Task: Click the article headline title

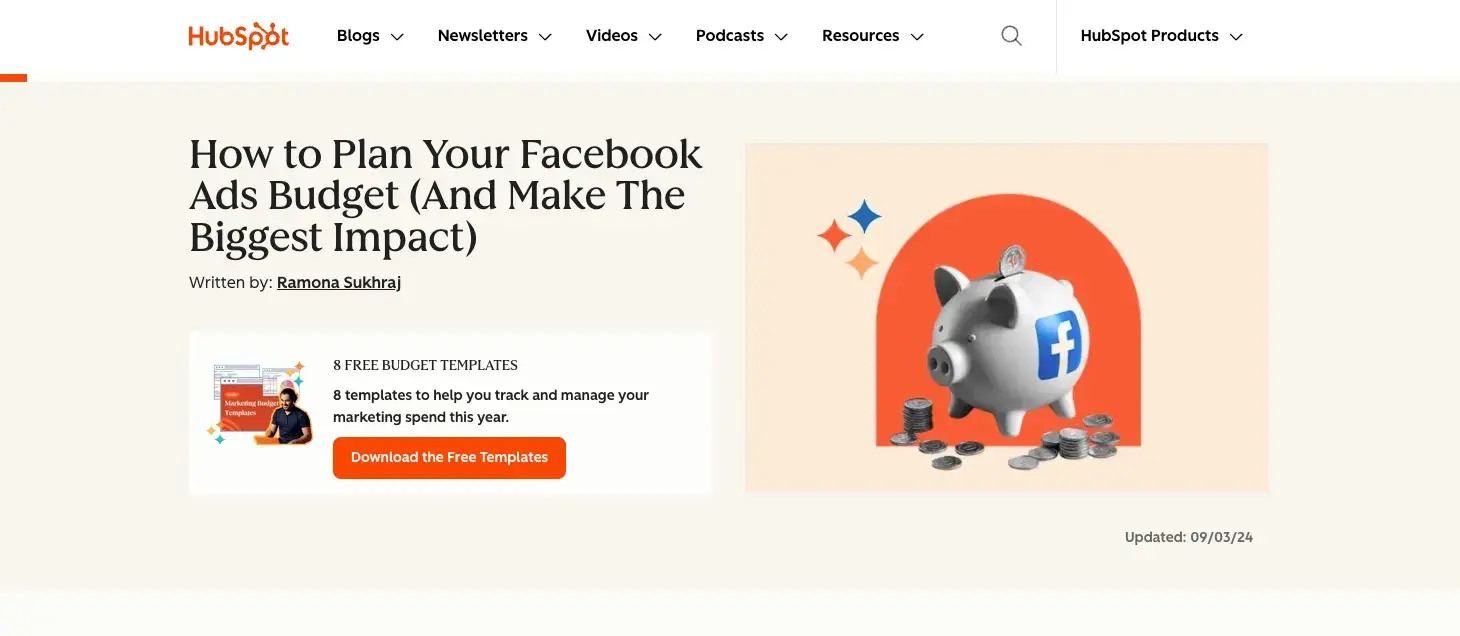Action: pyautogui.click(x=445, y=195)
